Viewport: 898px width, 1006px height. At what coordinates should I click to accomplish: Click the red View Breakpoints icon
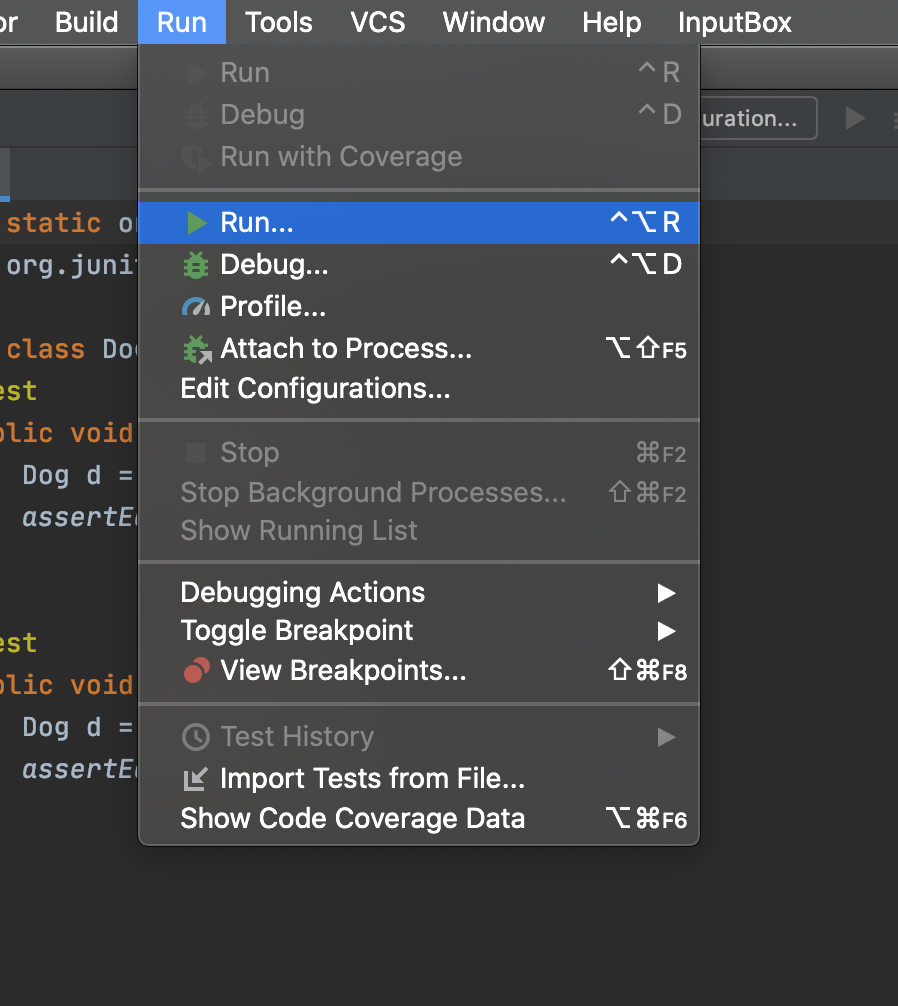click(197, 671)
